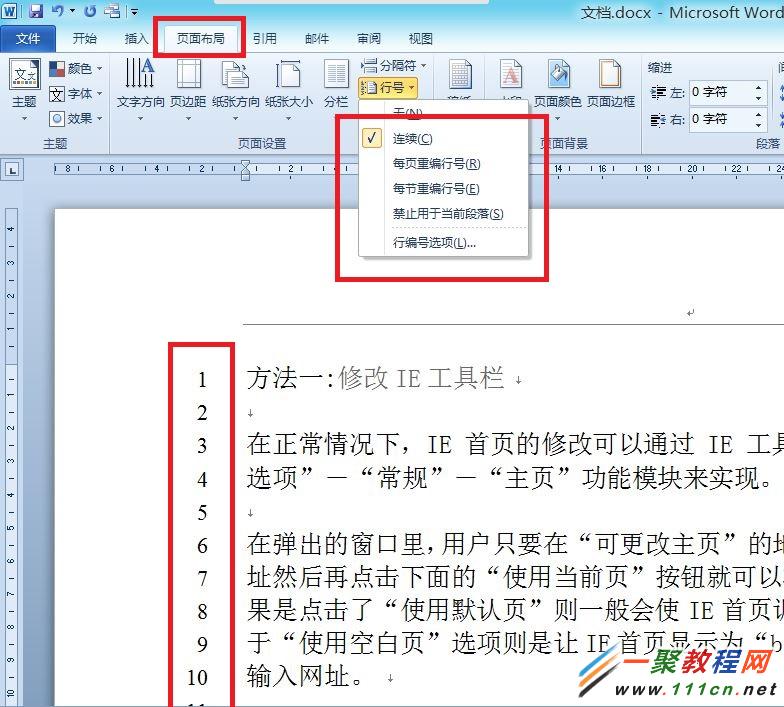This screenshot has height=707, width=784.
Task: Click the hourglass indent marker on ruler
Action: coord(245,170)
